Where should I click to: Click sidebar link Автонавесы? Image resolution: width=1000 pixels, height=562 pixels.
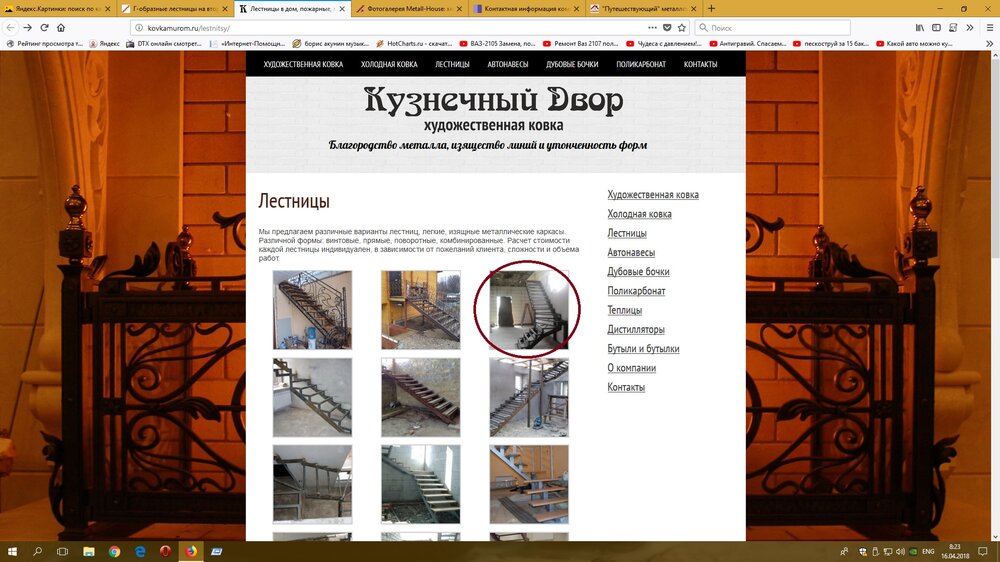click(x=631, y=253)
